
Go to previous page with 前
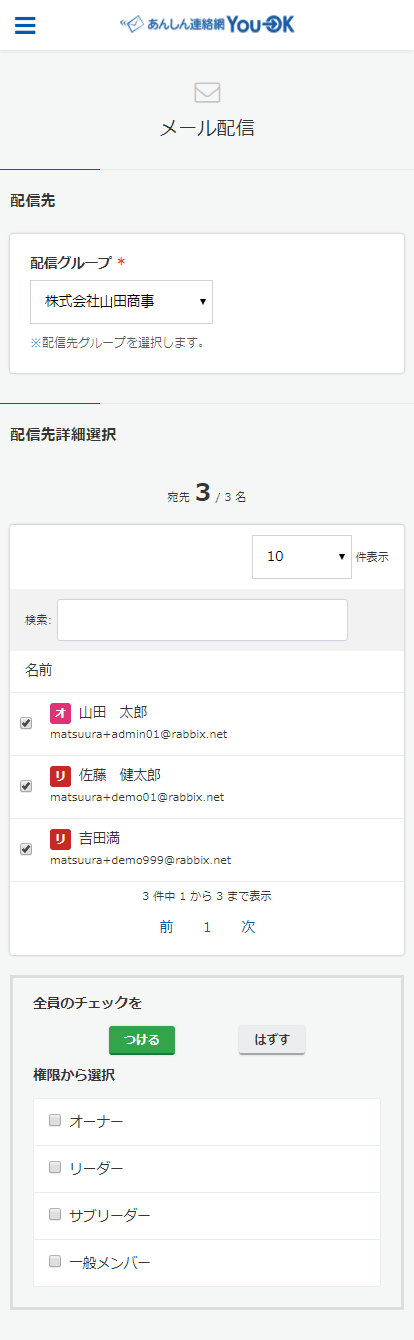(166, 927)
